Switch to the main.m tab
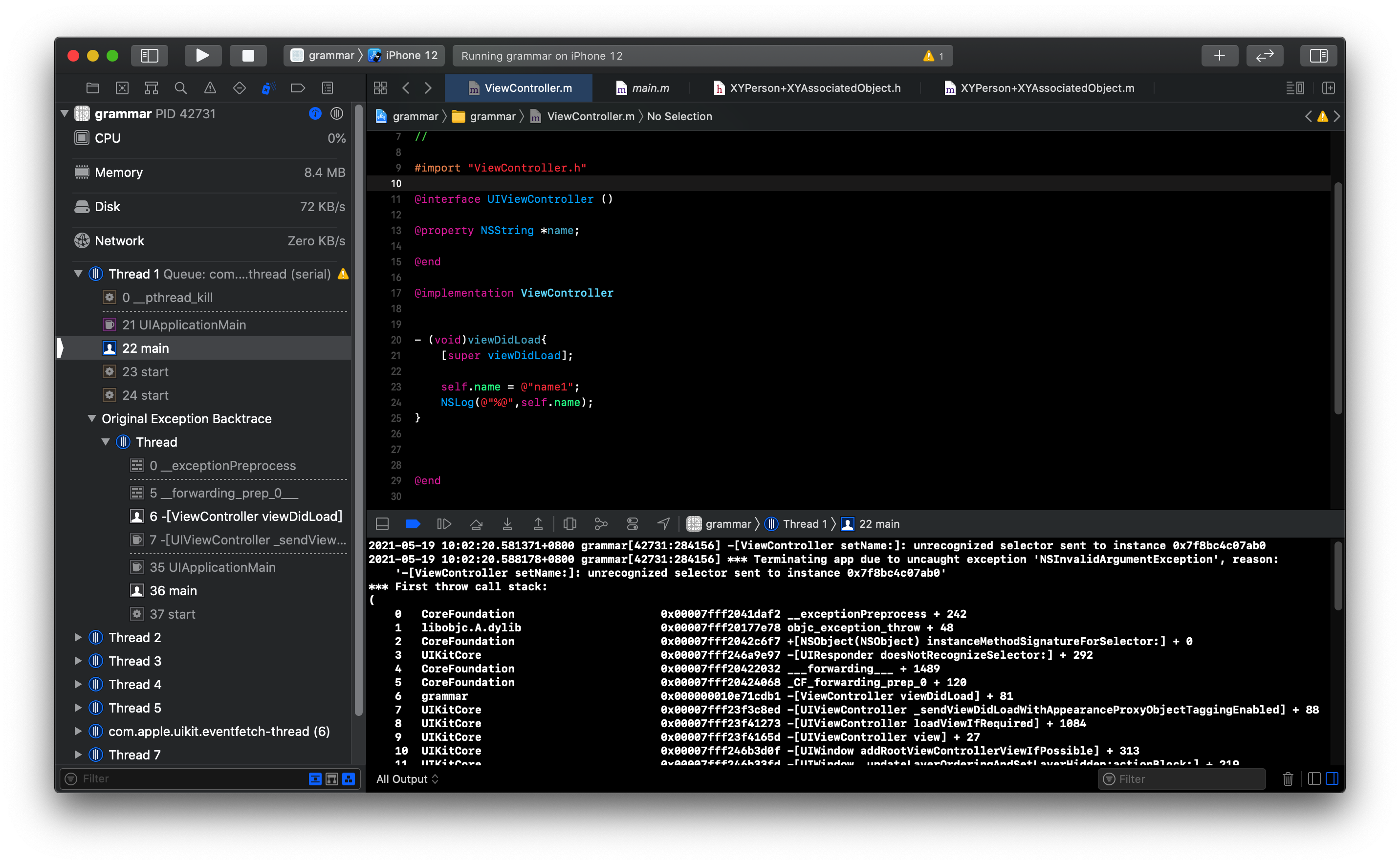Screen dimensions: 1400x865 click(642, 88)
